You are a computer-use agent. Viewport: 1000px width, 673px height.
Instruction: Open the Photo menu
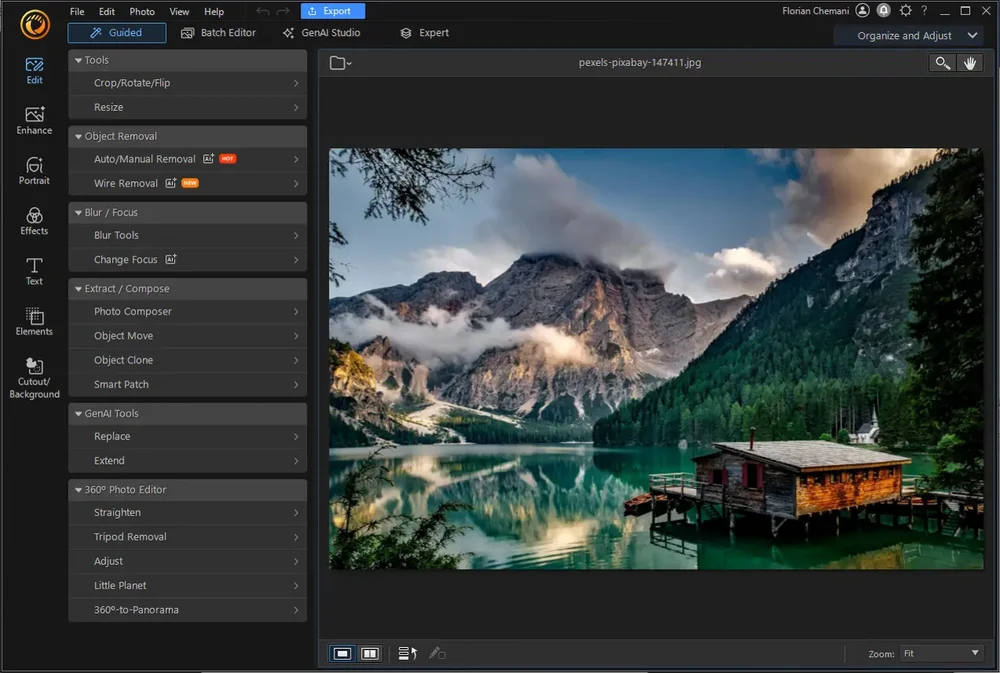[142, 11]
